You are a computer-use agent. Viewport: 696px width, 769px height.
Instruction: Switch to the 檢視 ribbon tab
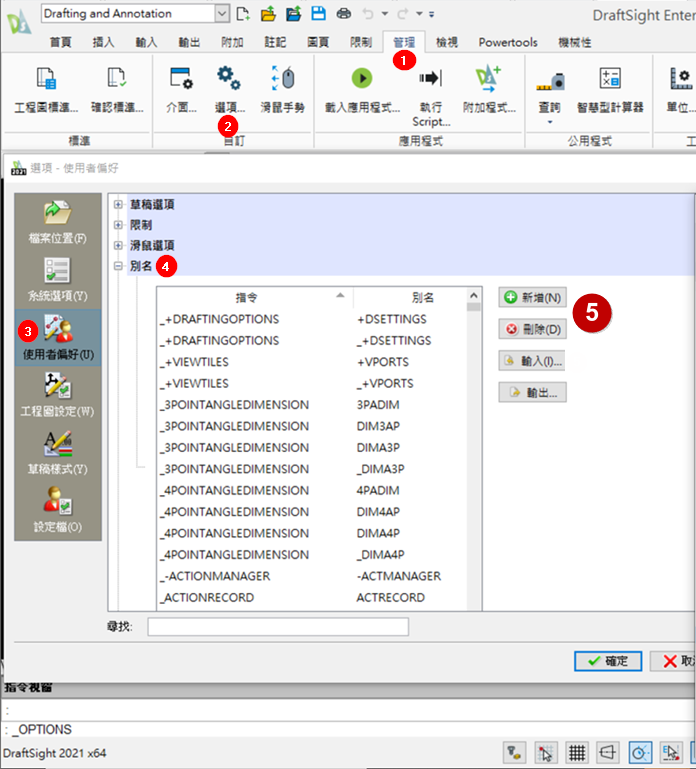pyautogui.click(x=447, y=42)
